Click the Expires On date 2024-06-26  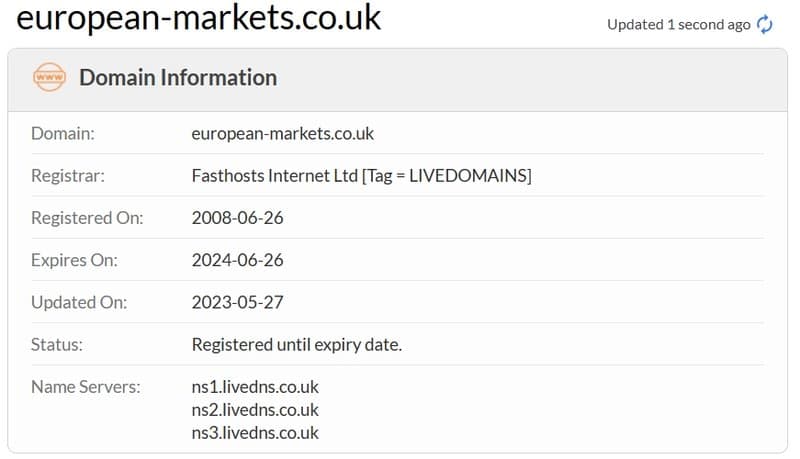[x=237, y=261]
